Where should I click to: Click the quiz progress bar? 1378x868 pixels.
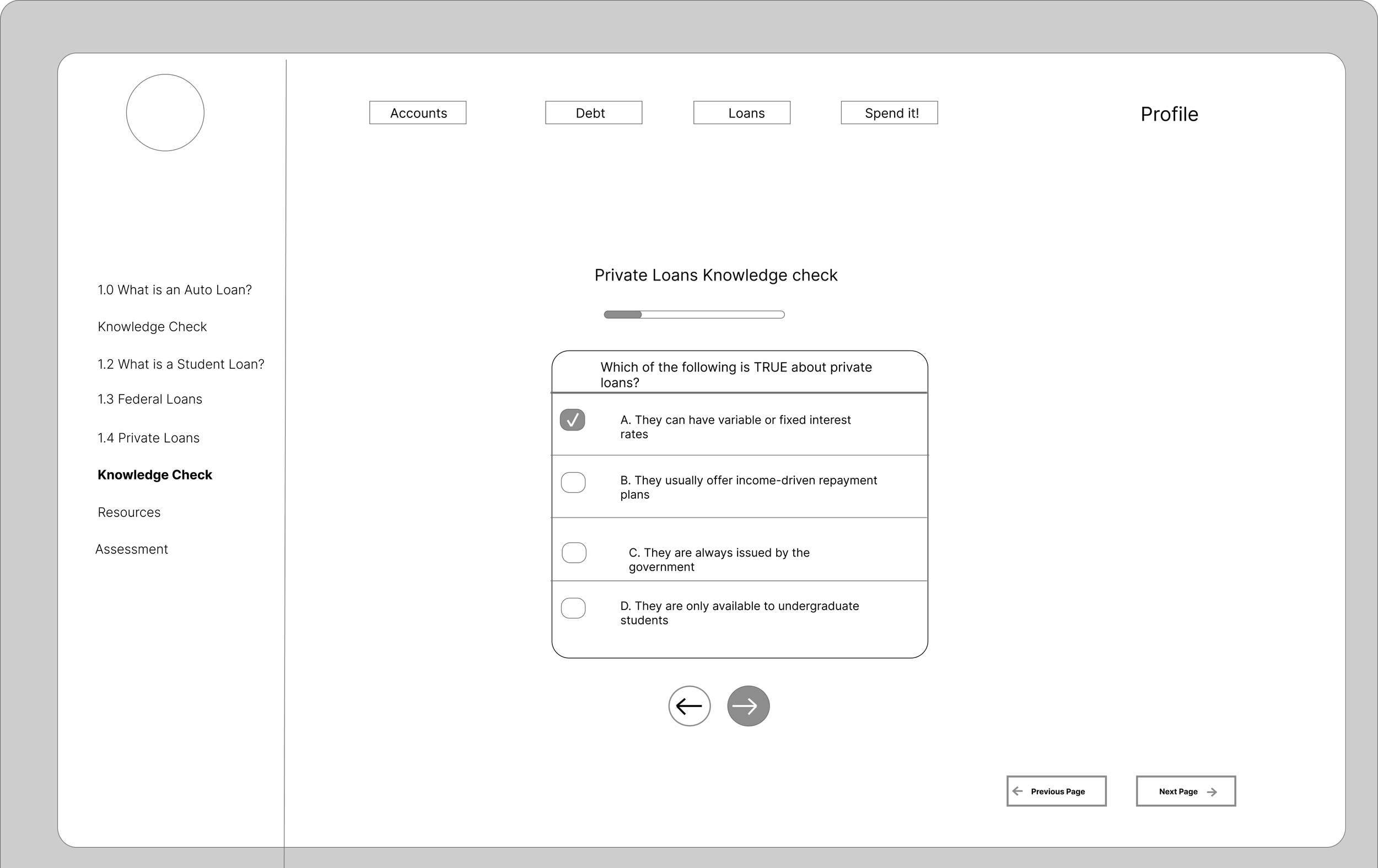point(694,314)
